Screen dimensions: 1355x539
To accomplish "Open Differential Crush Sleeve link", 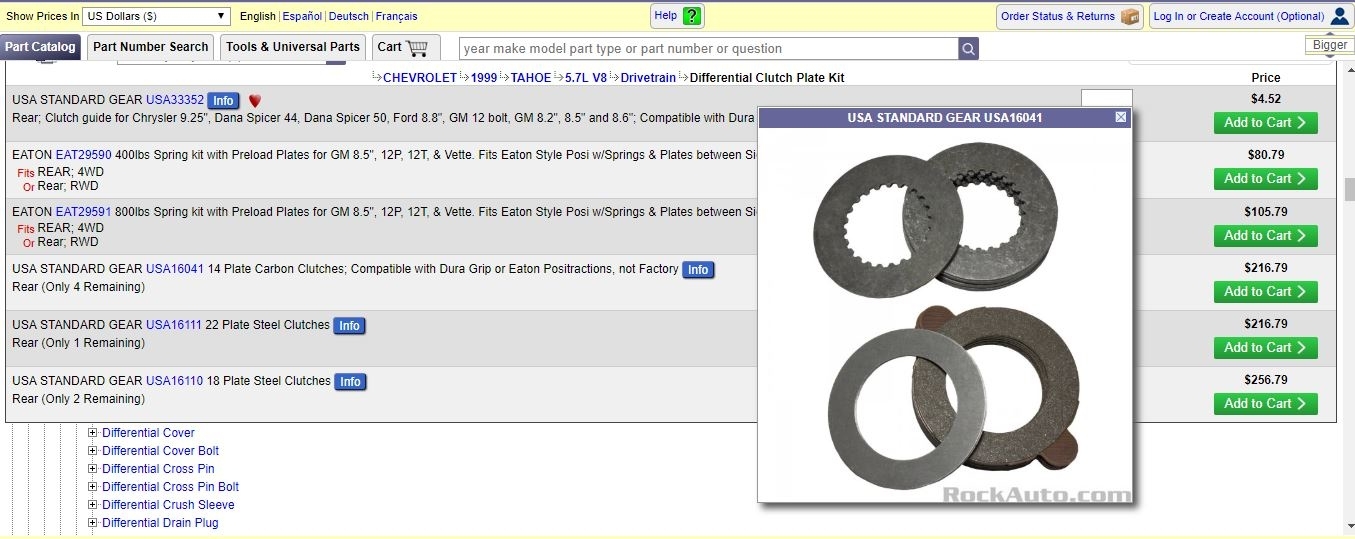I will click(168, 505).
